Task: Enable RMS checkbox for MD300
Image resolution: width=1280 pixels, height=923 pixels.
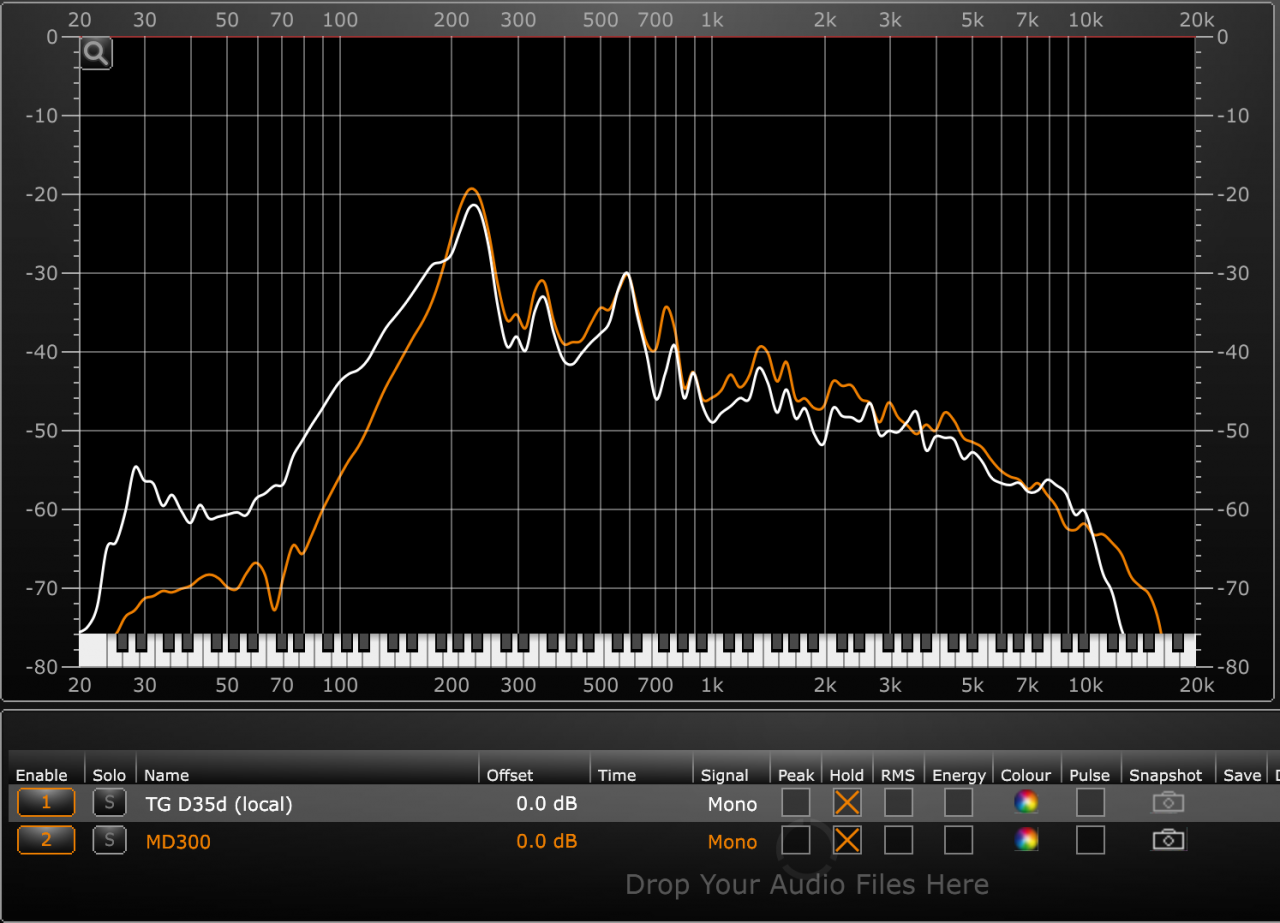Action: pos(898,840)
